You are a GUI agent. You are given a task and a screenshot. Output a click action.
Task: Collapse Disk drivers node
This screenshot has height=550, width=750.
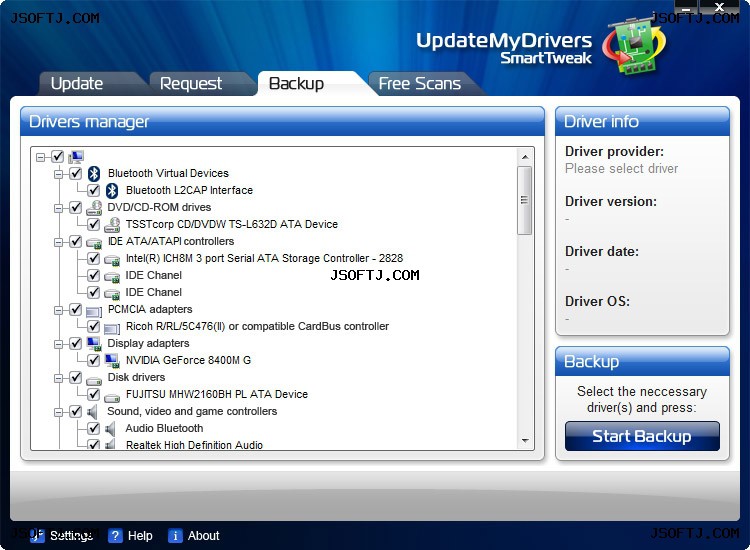(58, 378)
